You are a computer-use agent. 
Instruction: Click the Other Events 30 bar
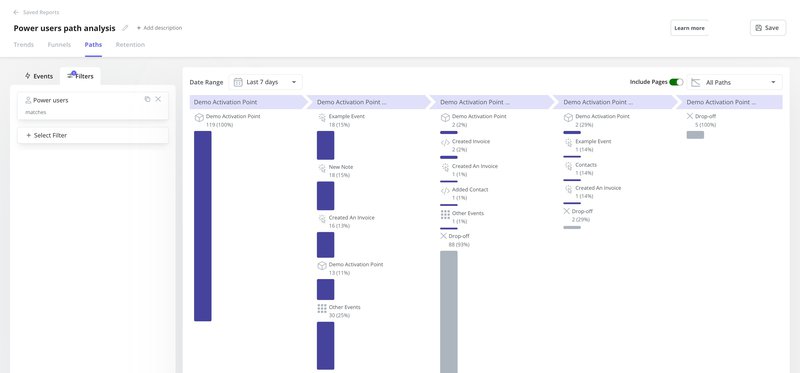[x=326, y=345]
